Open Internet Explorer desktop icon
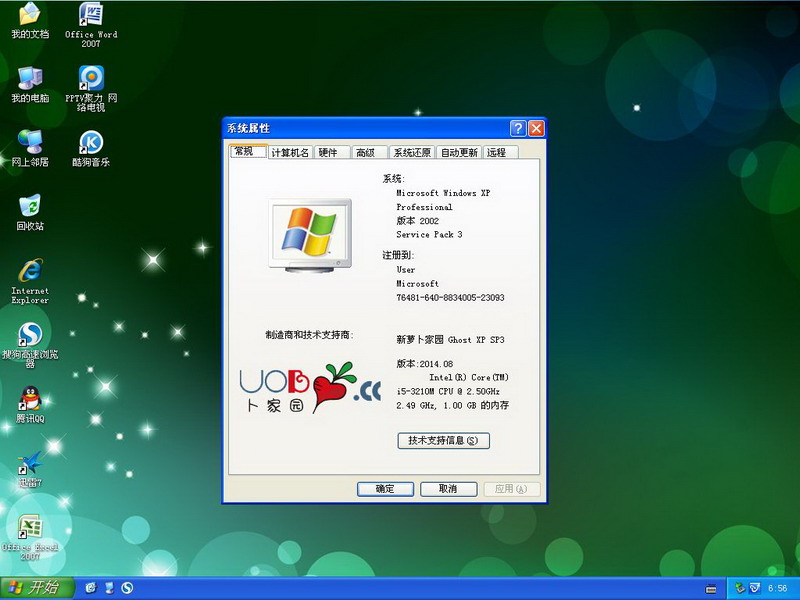The height and width of the screenshot is (600, 800). [30, 281]
